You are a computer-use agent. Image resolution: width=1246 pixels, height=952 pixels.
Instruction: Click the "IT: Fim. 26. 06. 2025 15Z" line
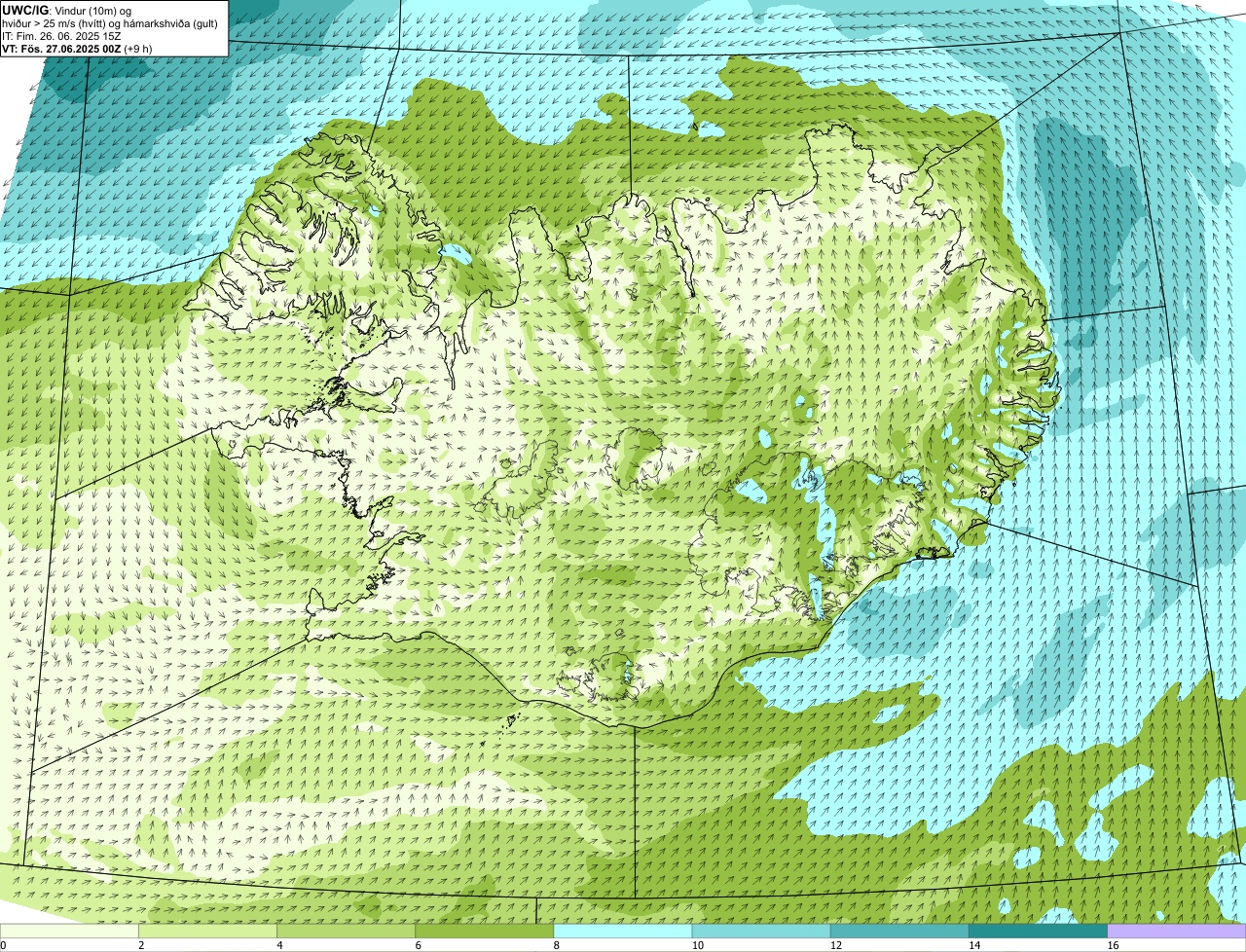click(61, 35)
